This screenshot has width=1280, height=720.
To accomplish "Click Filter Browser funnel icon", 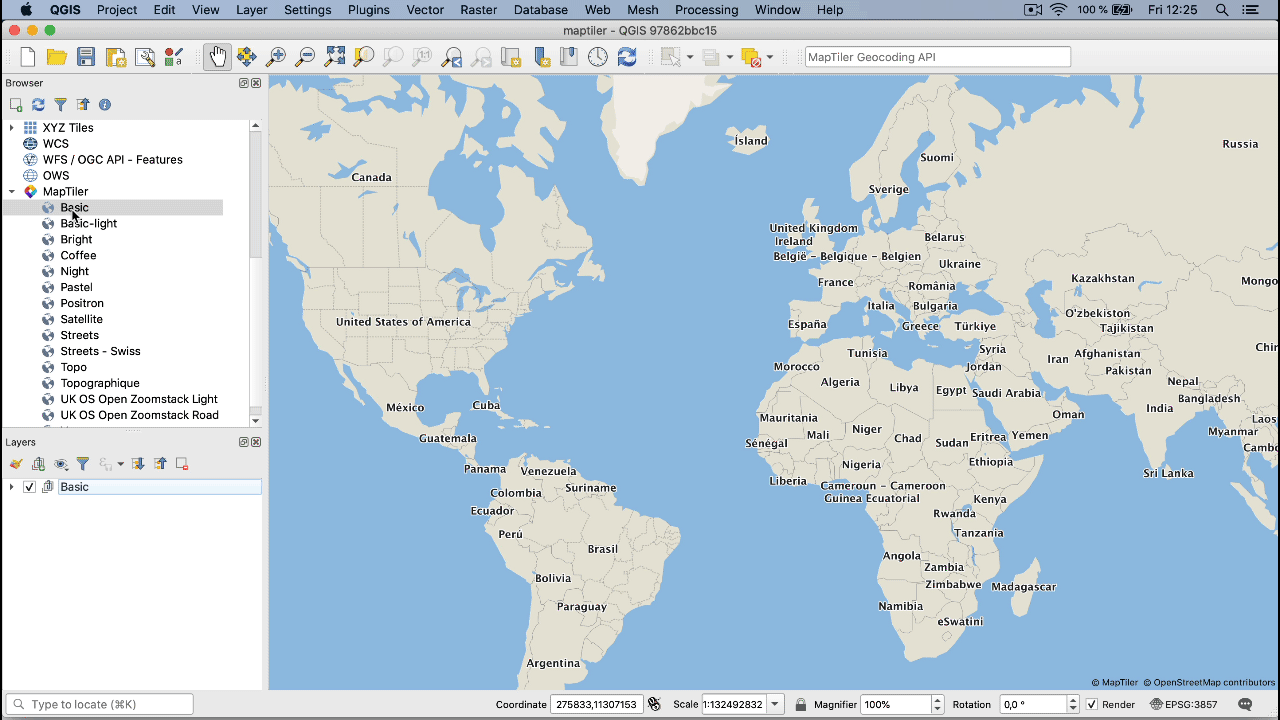I will [60, 104].
